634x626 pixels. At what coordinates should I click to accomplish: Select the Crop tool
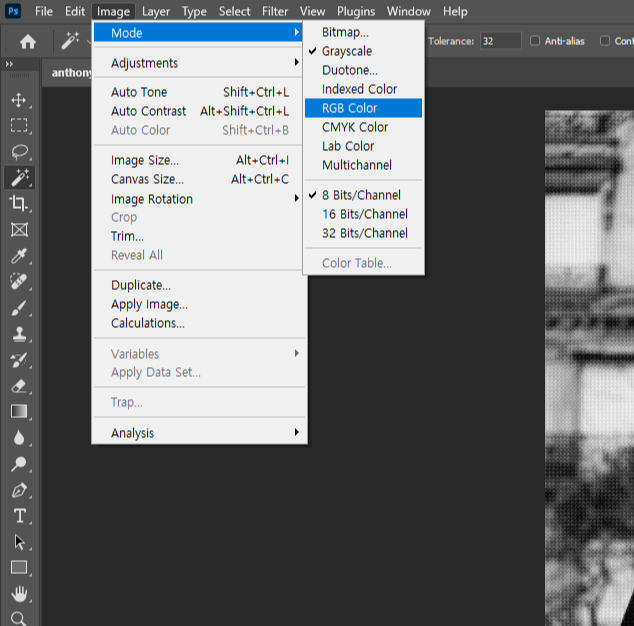tap(19, 203)
